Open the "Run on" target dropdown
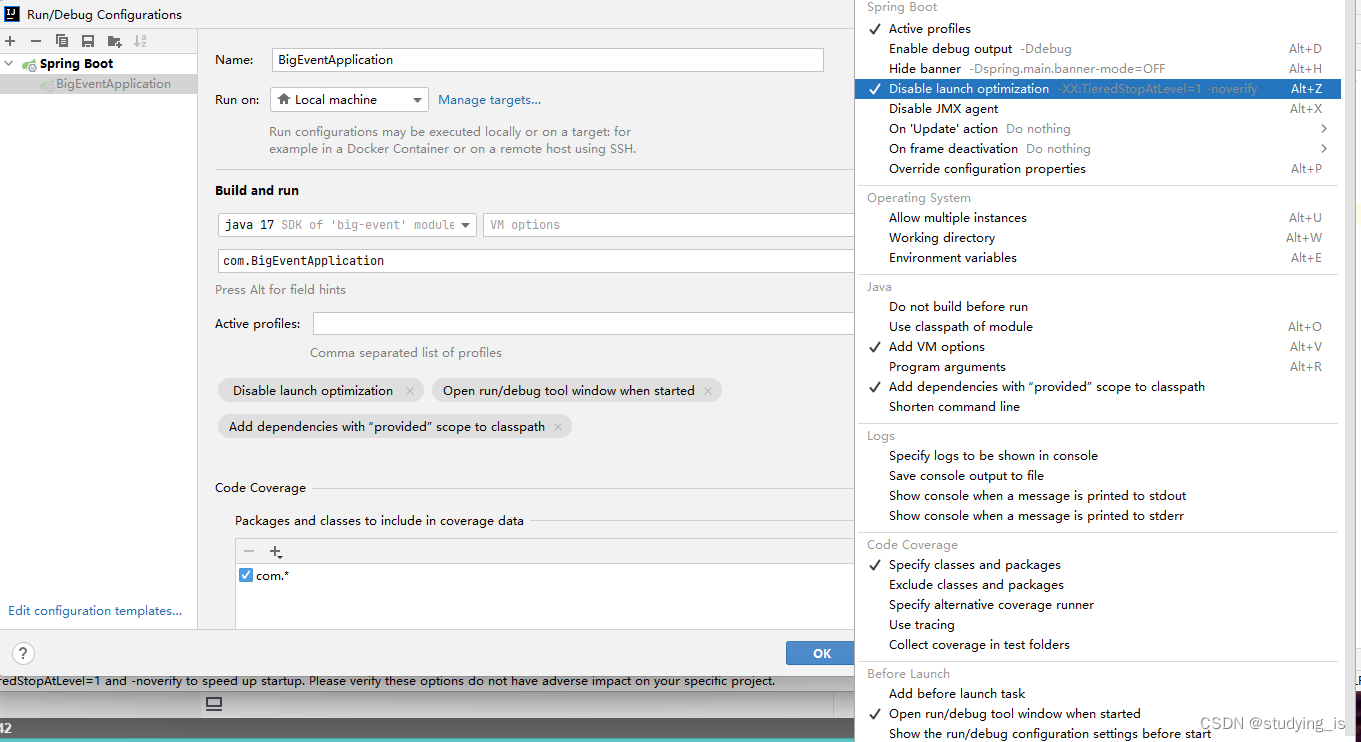This screenshot has height=742, width=1361. (x=420, y=99)
